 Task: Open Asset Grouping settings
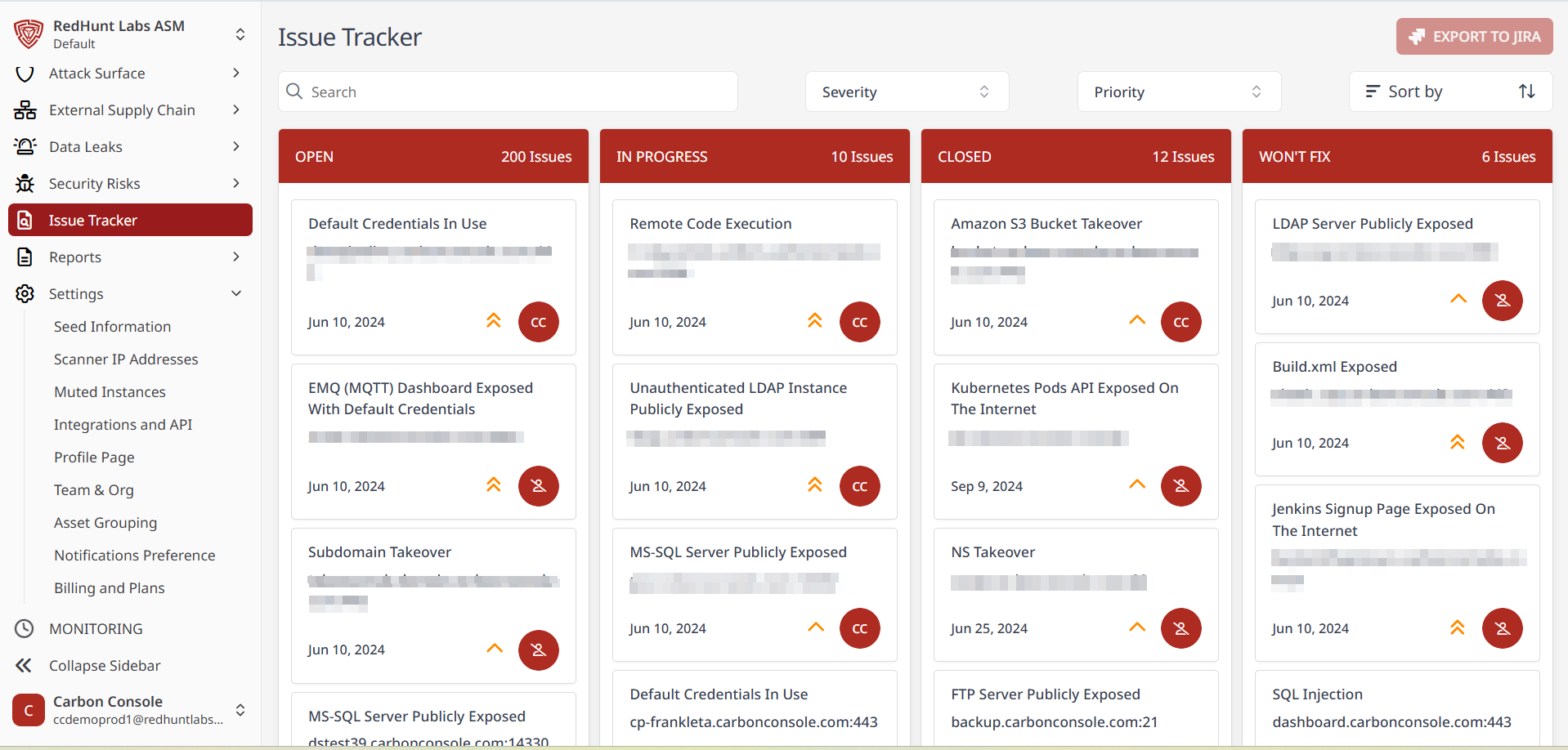[x=105, y=523]
